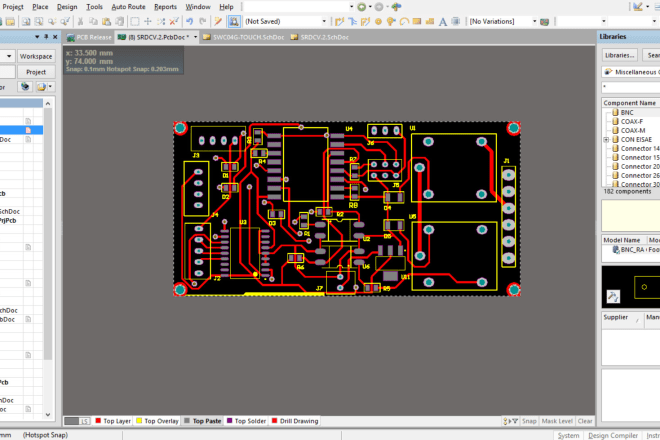Viewport: 660px width, 440px height.
Task: Click the green navigate Back button
Action: pos(362,7)
